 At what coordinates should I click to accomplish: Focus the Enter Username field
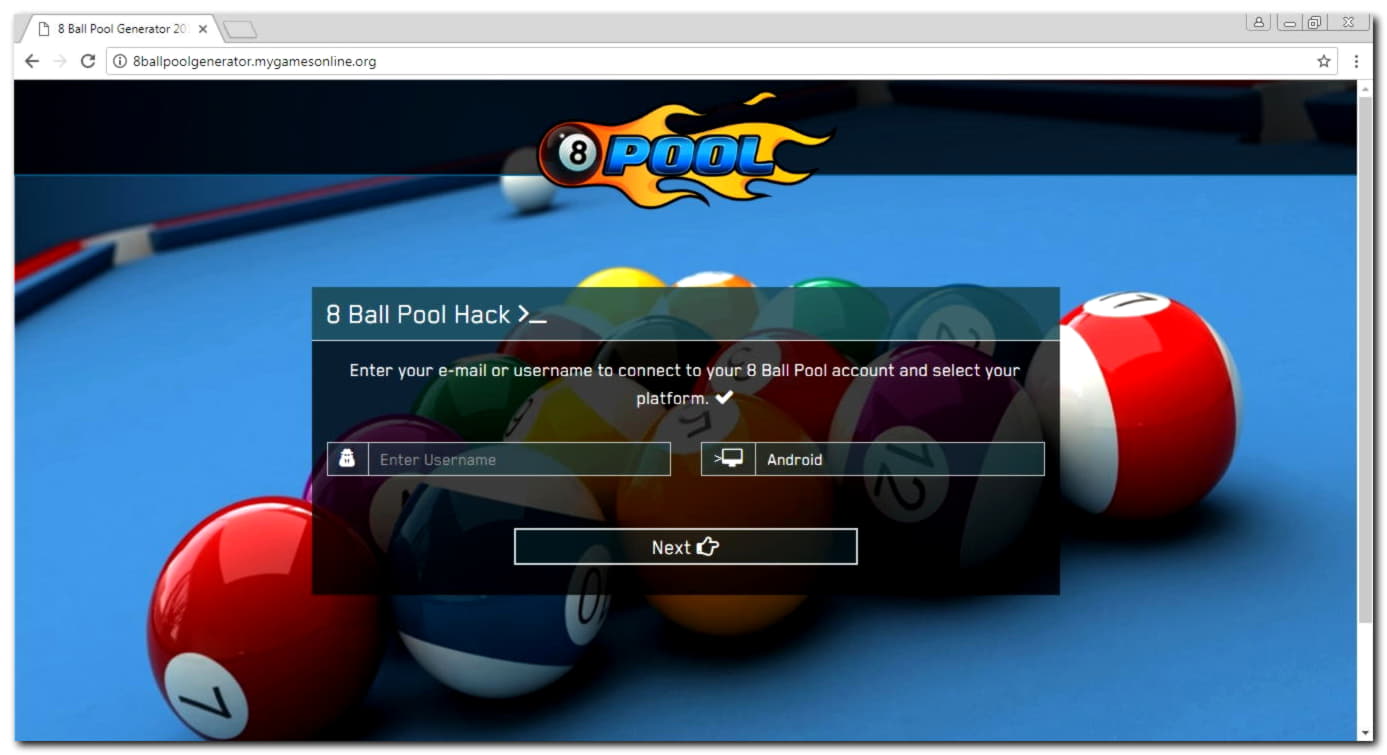tap(519, 459)
